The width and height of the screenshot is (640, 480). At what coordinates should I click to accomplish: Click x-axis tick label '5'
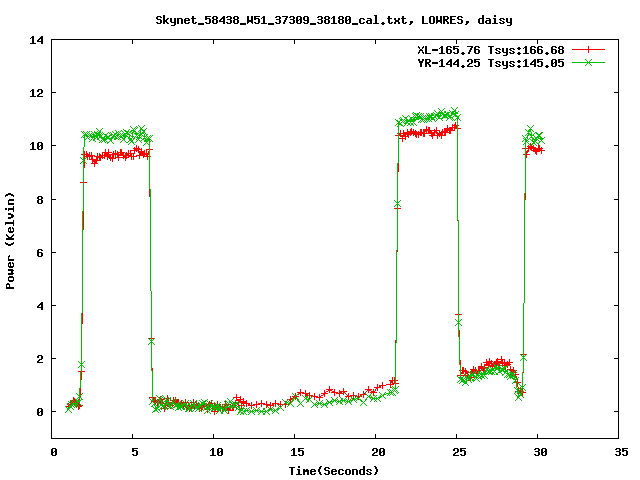coord(135,452)
